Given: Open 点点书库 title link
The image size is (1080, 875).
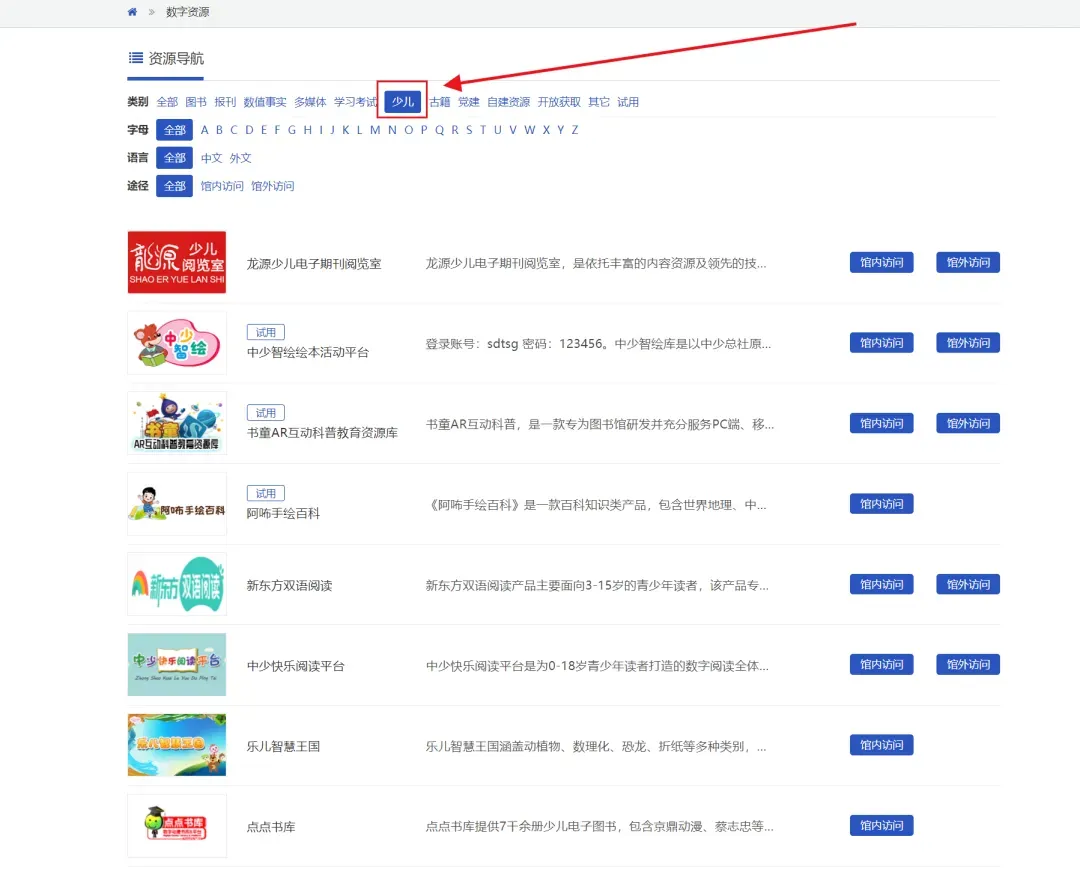Looking at the screenshot, I should click(271, 827).
